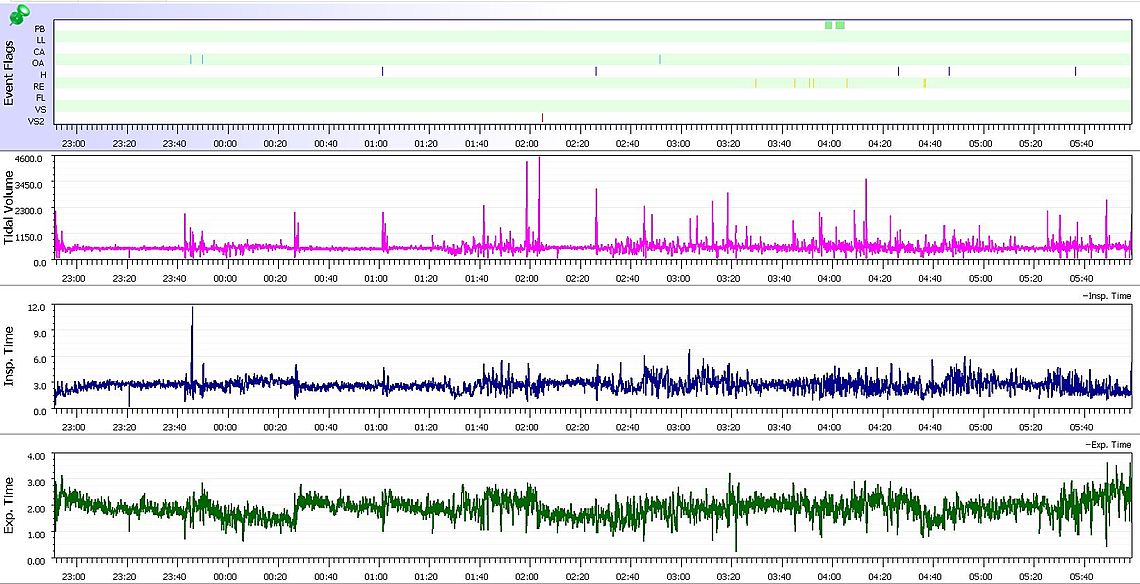Select the CA event flag row label
Image resolution: width=1140 pixels, height=584 pixels.
[40, 52]
